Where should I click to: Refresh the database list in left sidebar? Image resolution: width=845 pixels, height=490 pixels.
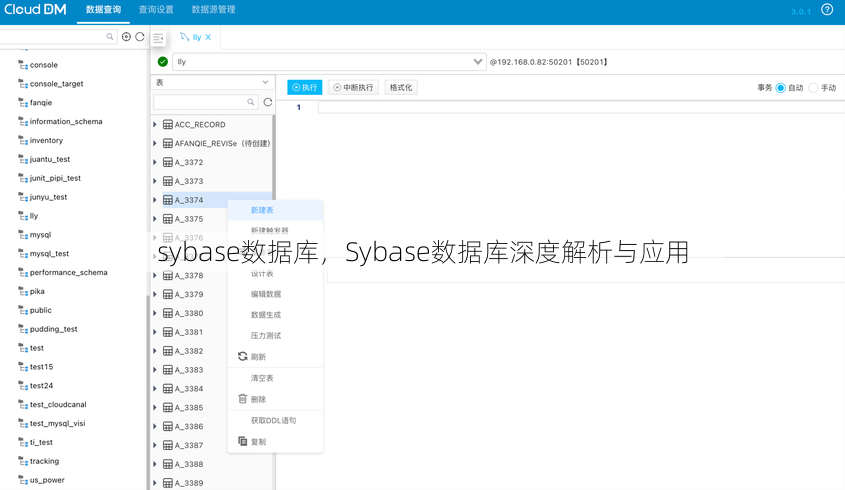(x=140, y=37)
